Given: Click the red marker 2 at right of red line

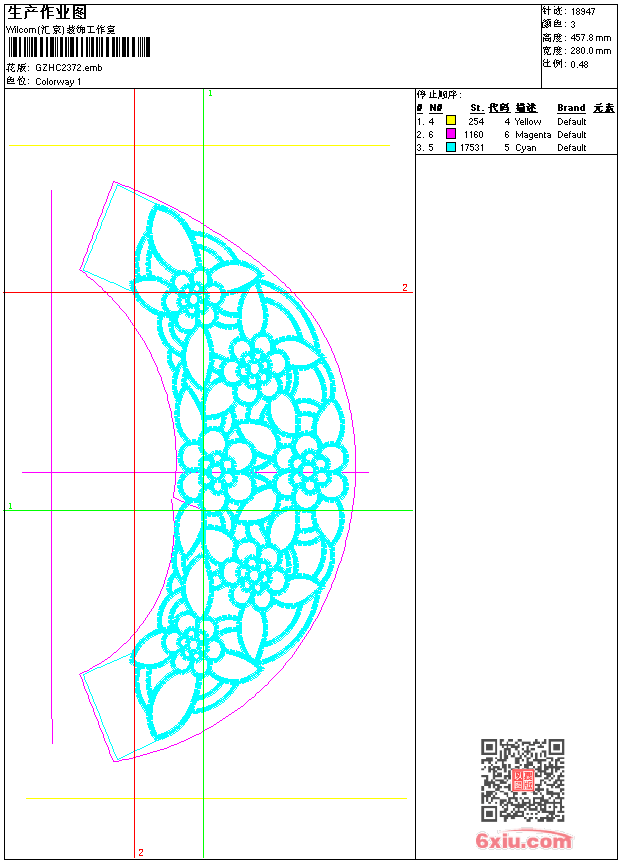Looking at the screenshot, I should (x=405, y=288).
